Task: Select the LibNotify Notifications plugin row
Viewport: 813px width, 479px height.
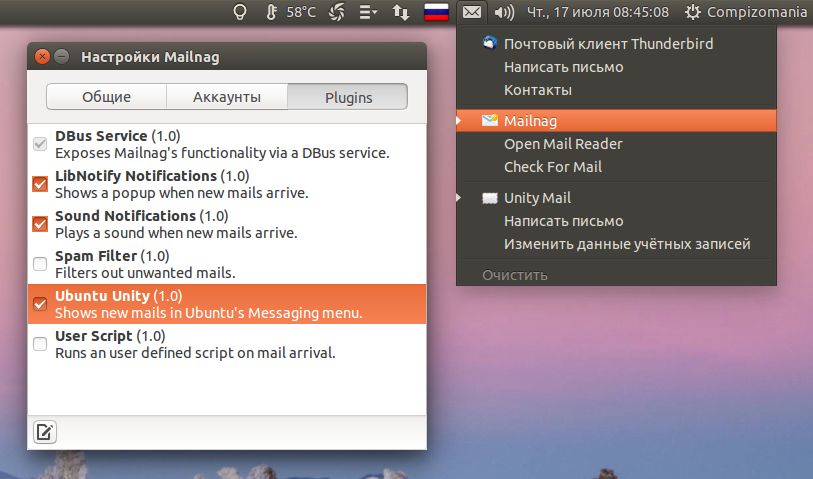Action: [227, 184]
